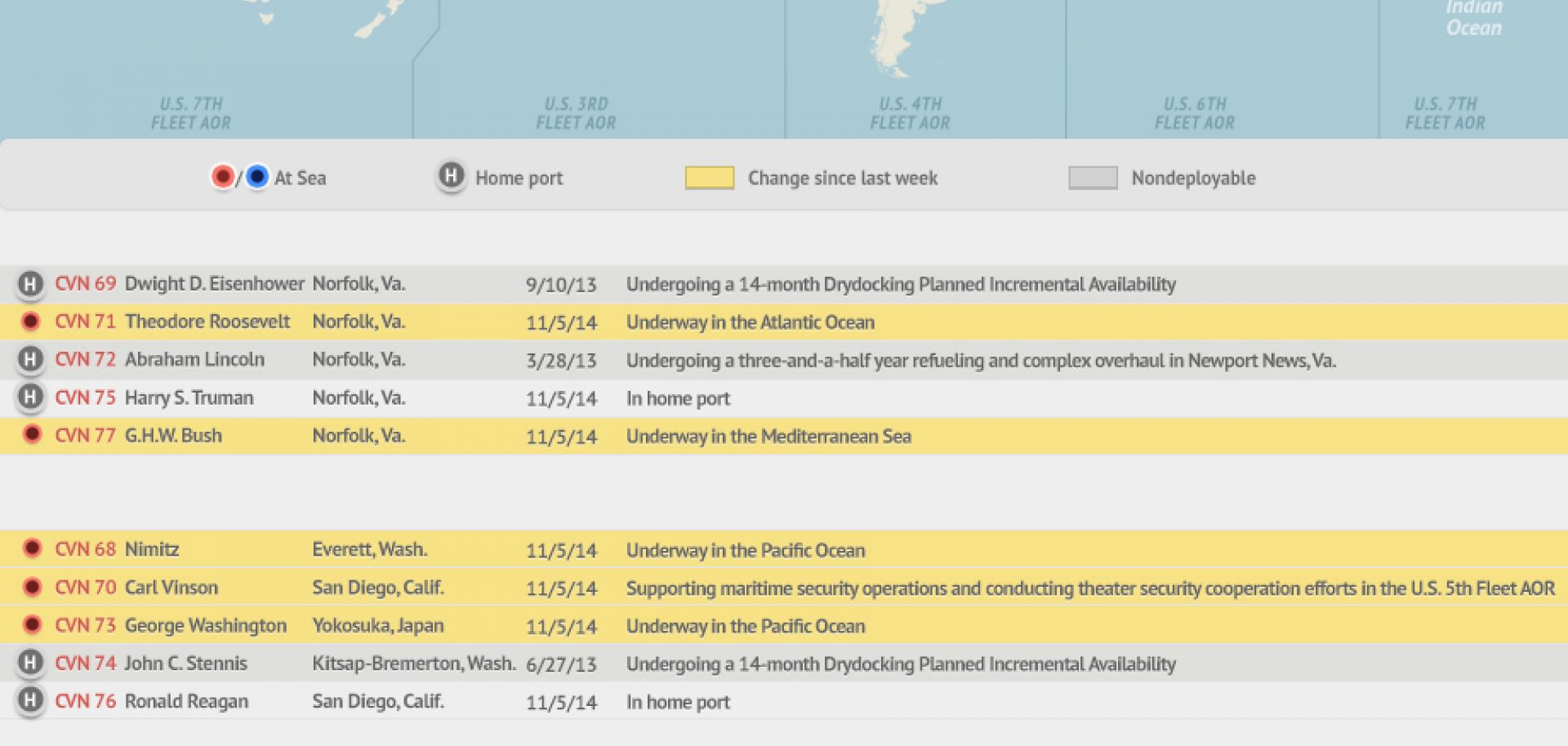Select the CVN 75 hull number
This screenshot has height=746, width=1568.
click(86, 397)
